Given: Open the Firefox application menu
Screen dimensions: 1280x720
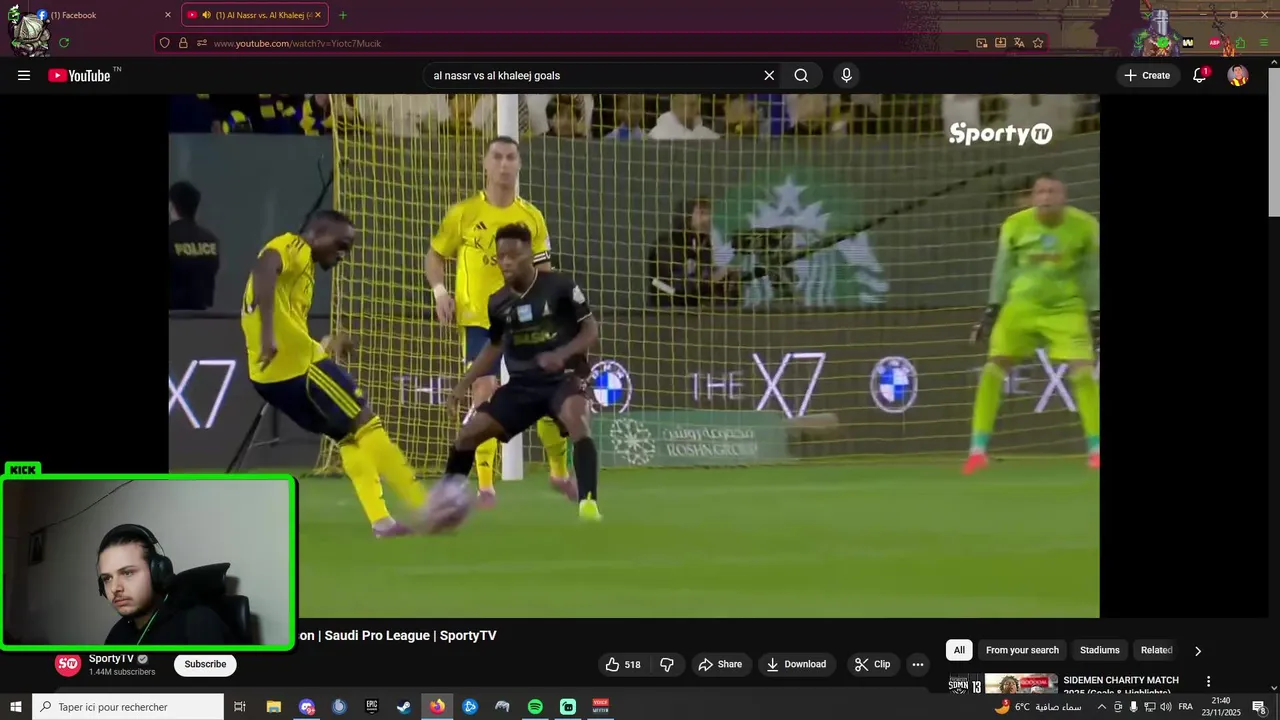Looking at the screenshot, I should click(x=1265, y=43).
